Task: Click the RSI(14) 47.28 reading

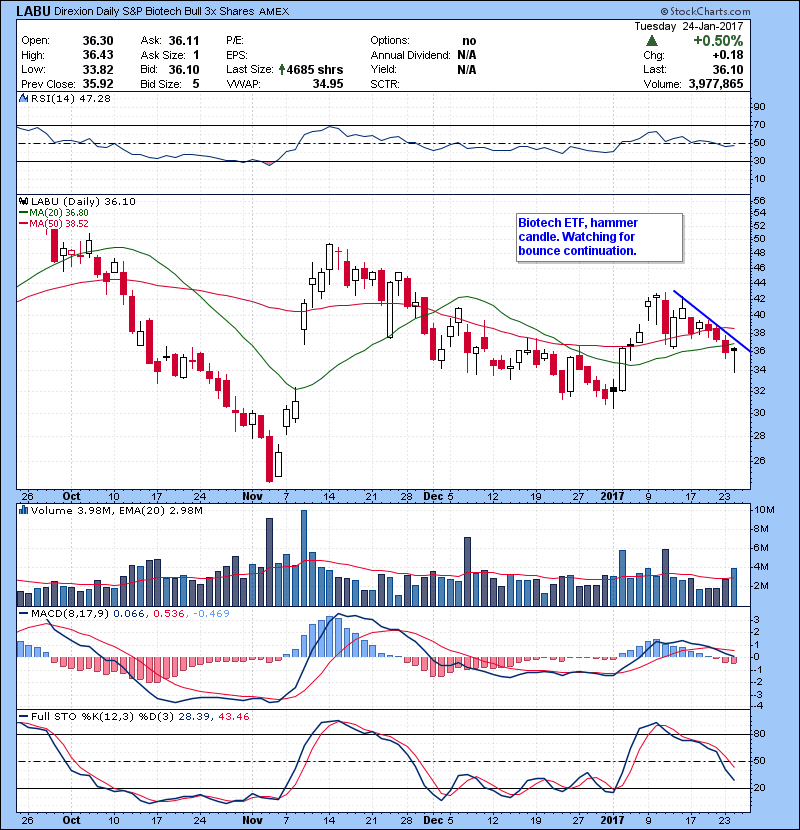Action: 71,98
